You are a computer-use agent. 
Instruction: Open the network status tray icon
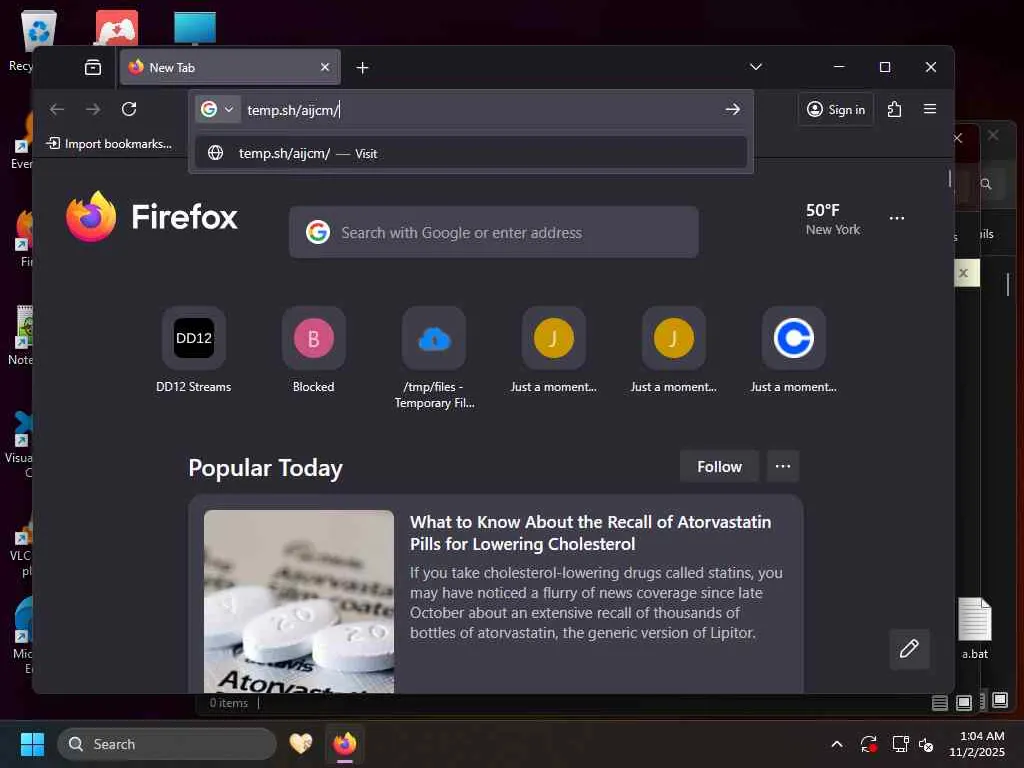tap(901, 744)
